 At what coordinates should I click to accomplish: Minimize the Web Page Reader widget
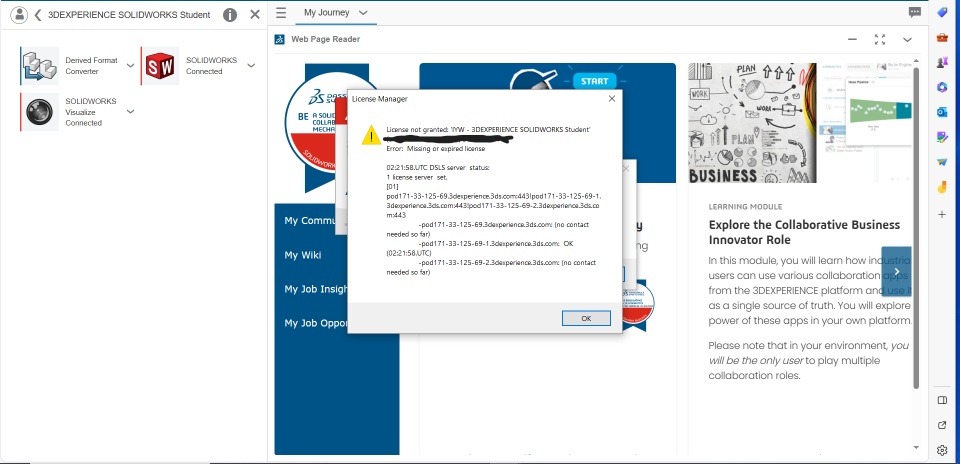tap(852, 39)
